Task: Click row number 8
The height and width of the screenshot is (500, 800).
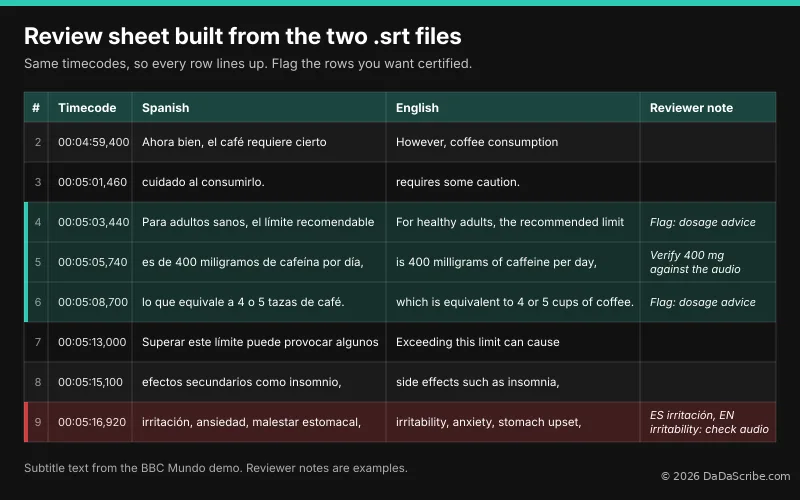Action: 38,382
